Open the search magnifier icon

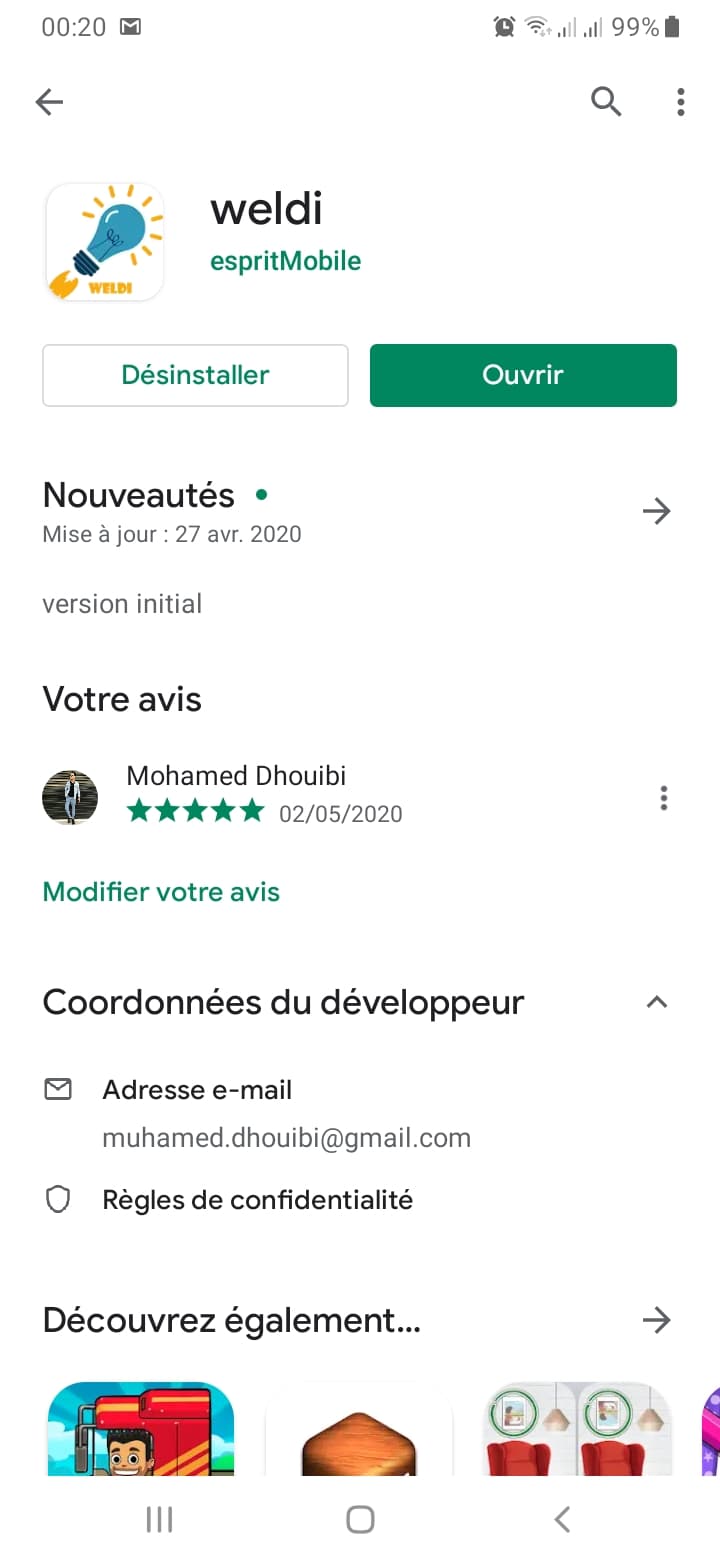coord(606,101)
